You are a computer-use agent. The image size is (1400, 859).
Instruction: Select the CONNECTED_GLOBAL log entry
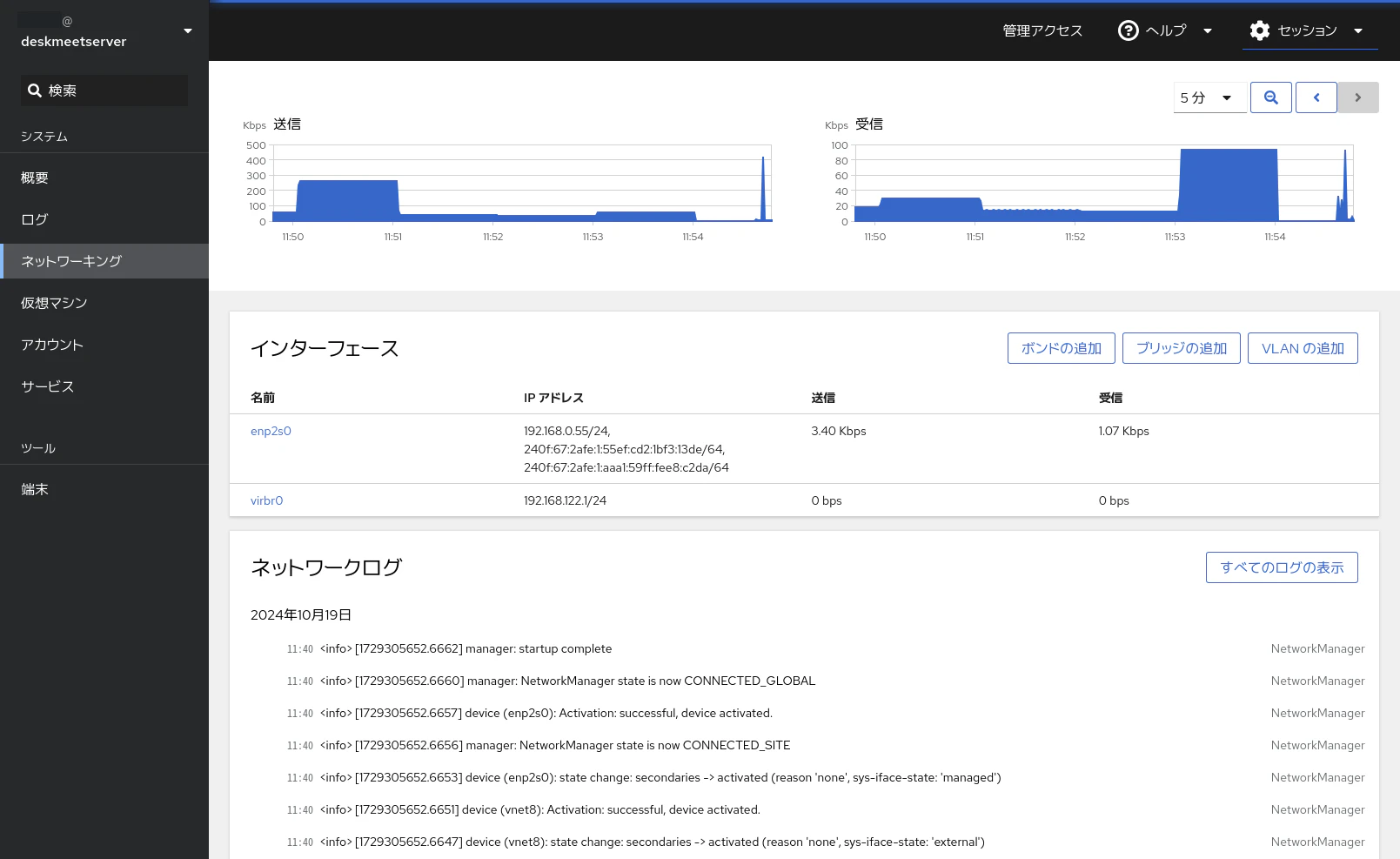805,681
